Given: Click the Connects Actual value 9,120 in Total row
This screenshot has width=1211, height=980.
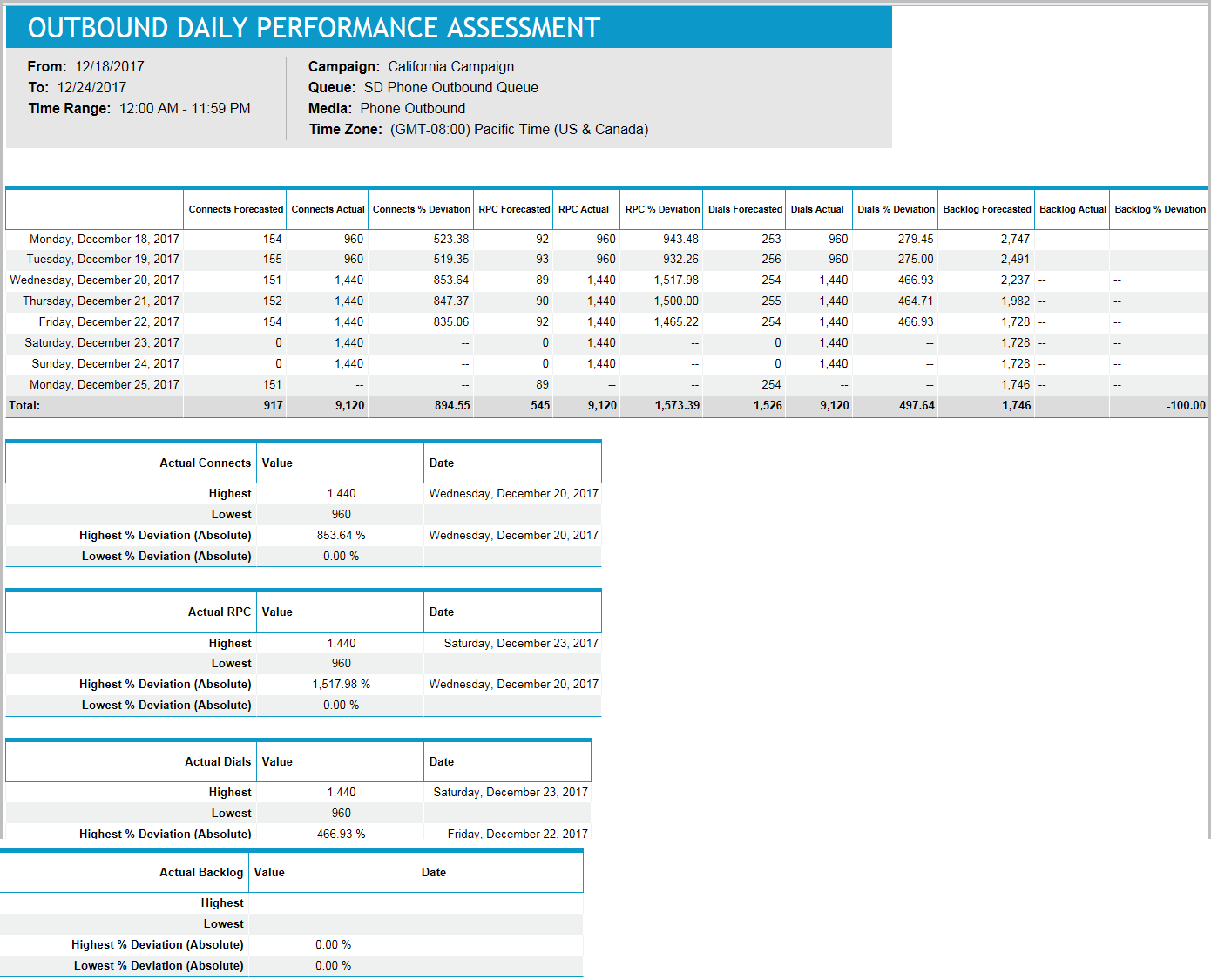Looking at the screenshot, I should click(344, 405).
